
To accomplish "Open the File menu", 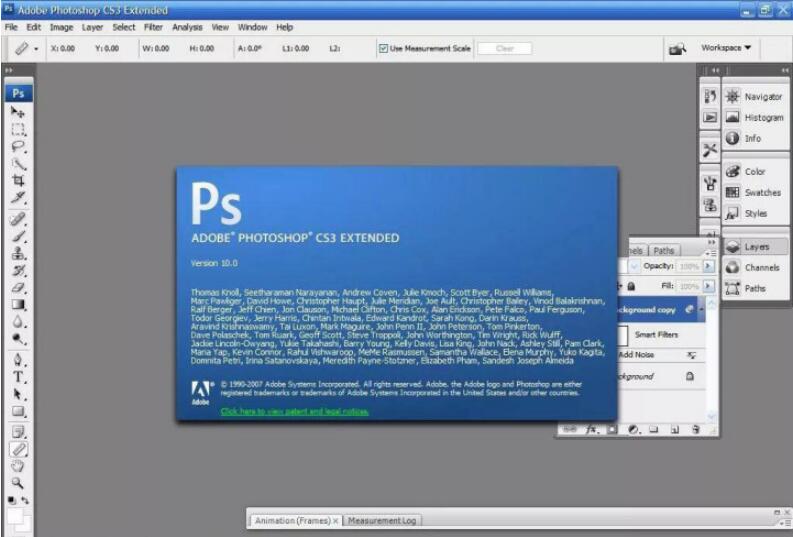I will [11, 27].
